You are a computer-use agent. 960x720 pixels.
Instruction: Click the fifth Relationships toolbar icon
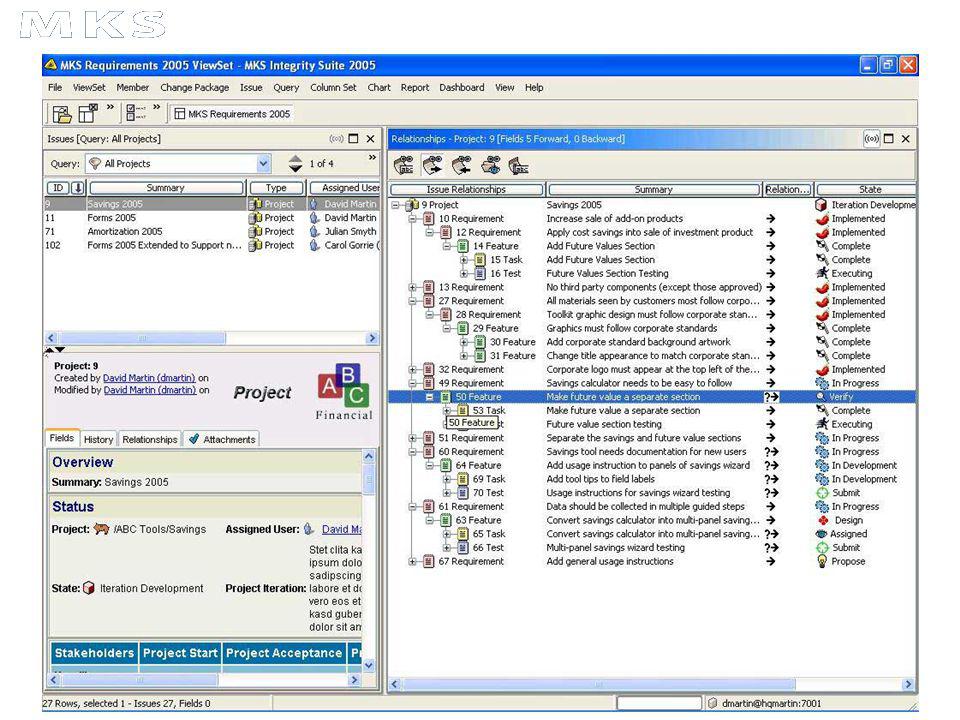[x=518, y=165]
